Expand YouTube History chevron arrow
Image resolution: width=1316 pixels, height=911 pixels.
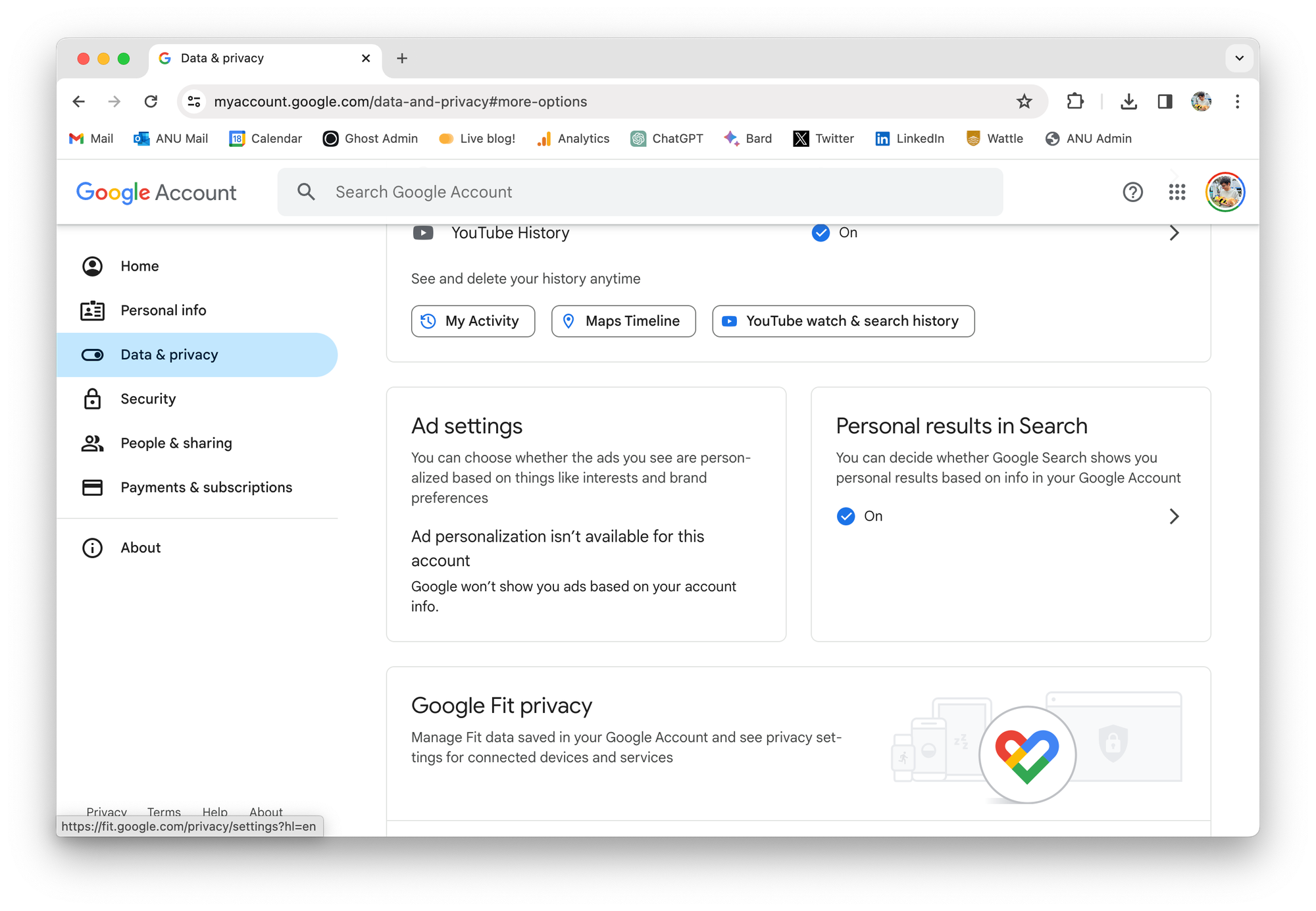[x=1174, y=233]
